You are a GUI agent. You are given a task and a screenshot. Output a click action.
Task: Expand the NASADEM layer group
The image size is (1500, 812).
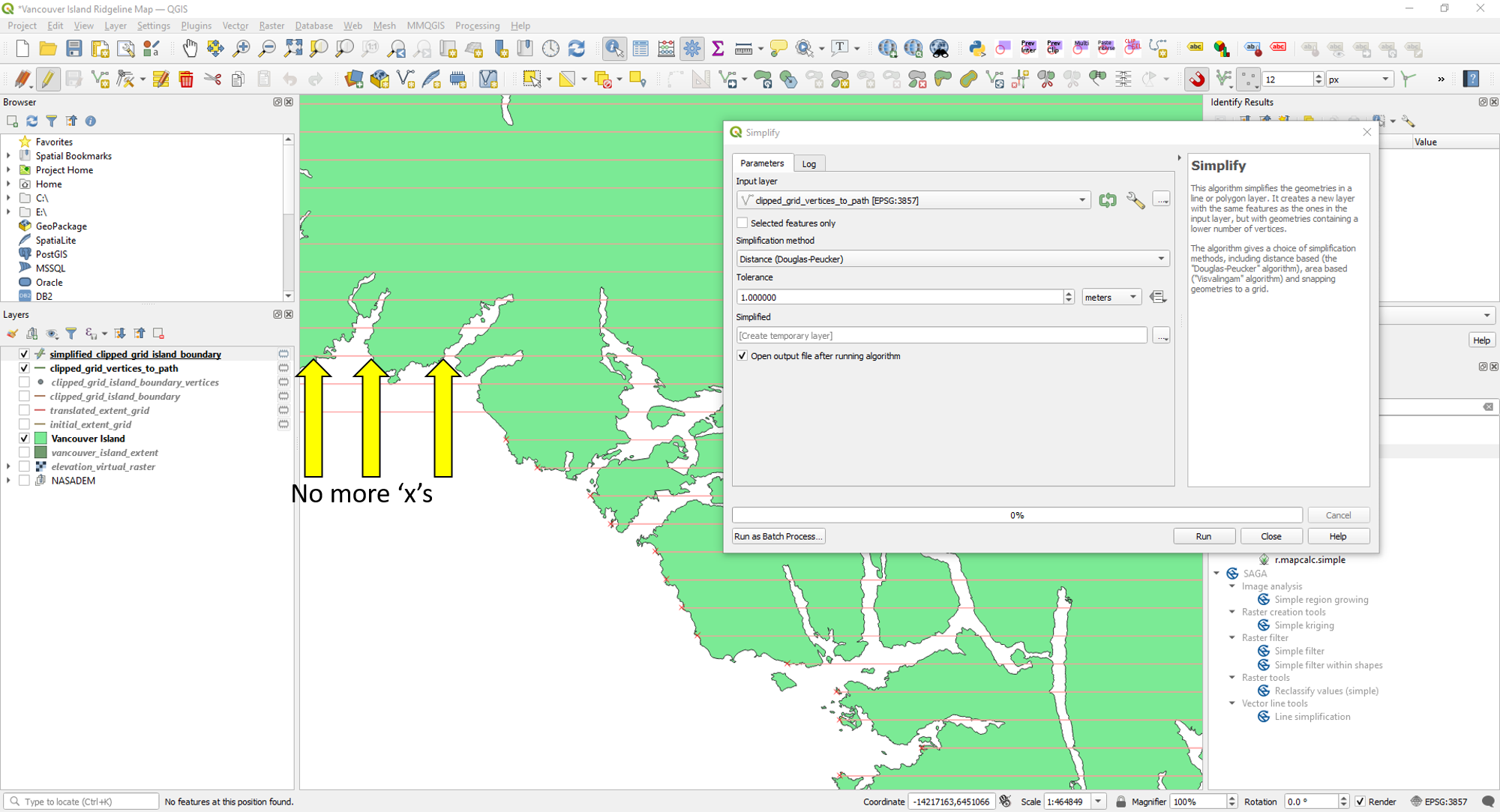click(8, 481)
